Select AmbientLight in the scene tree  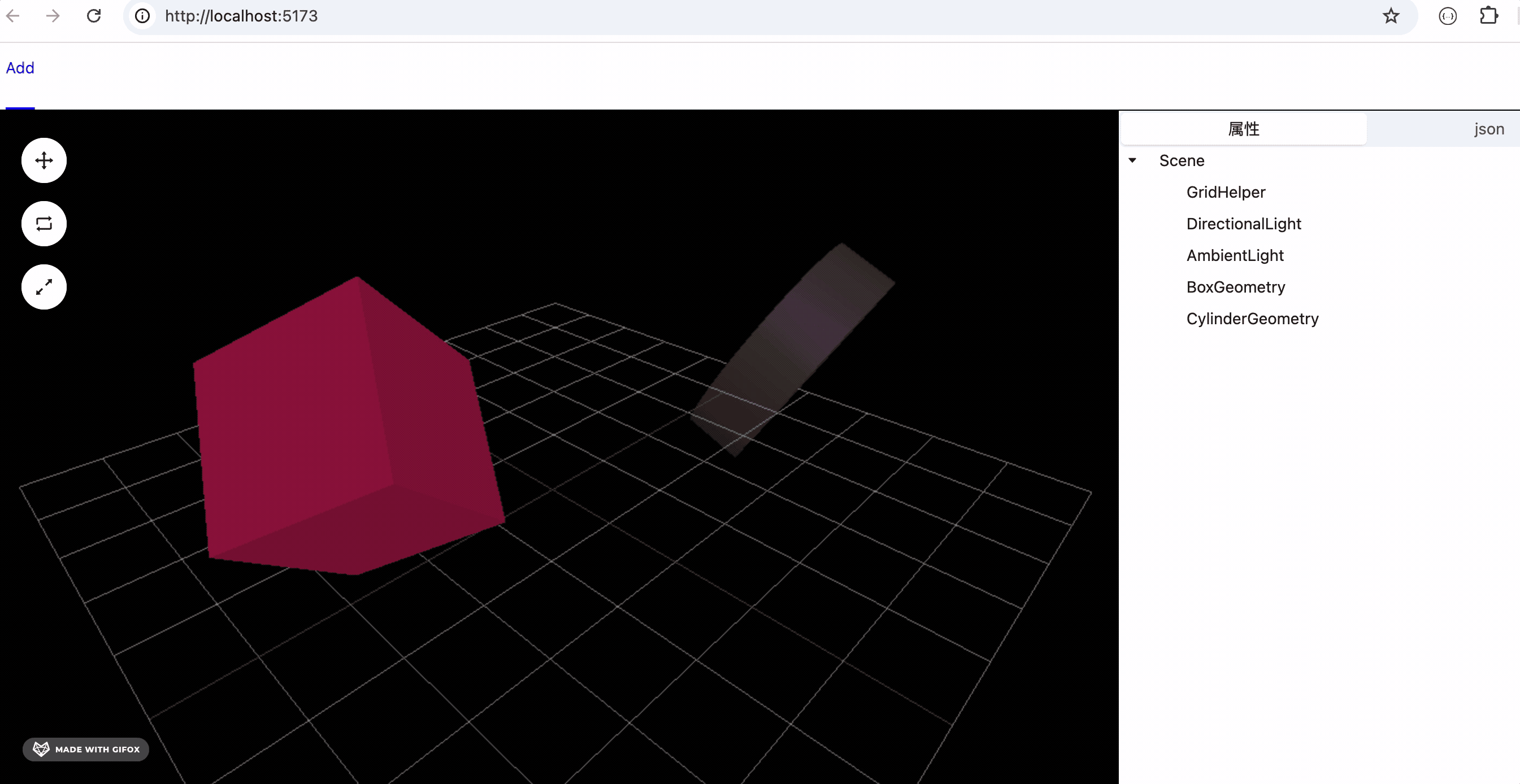pos(1235,255)
